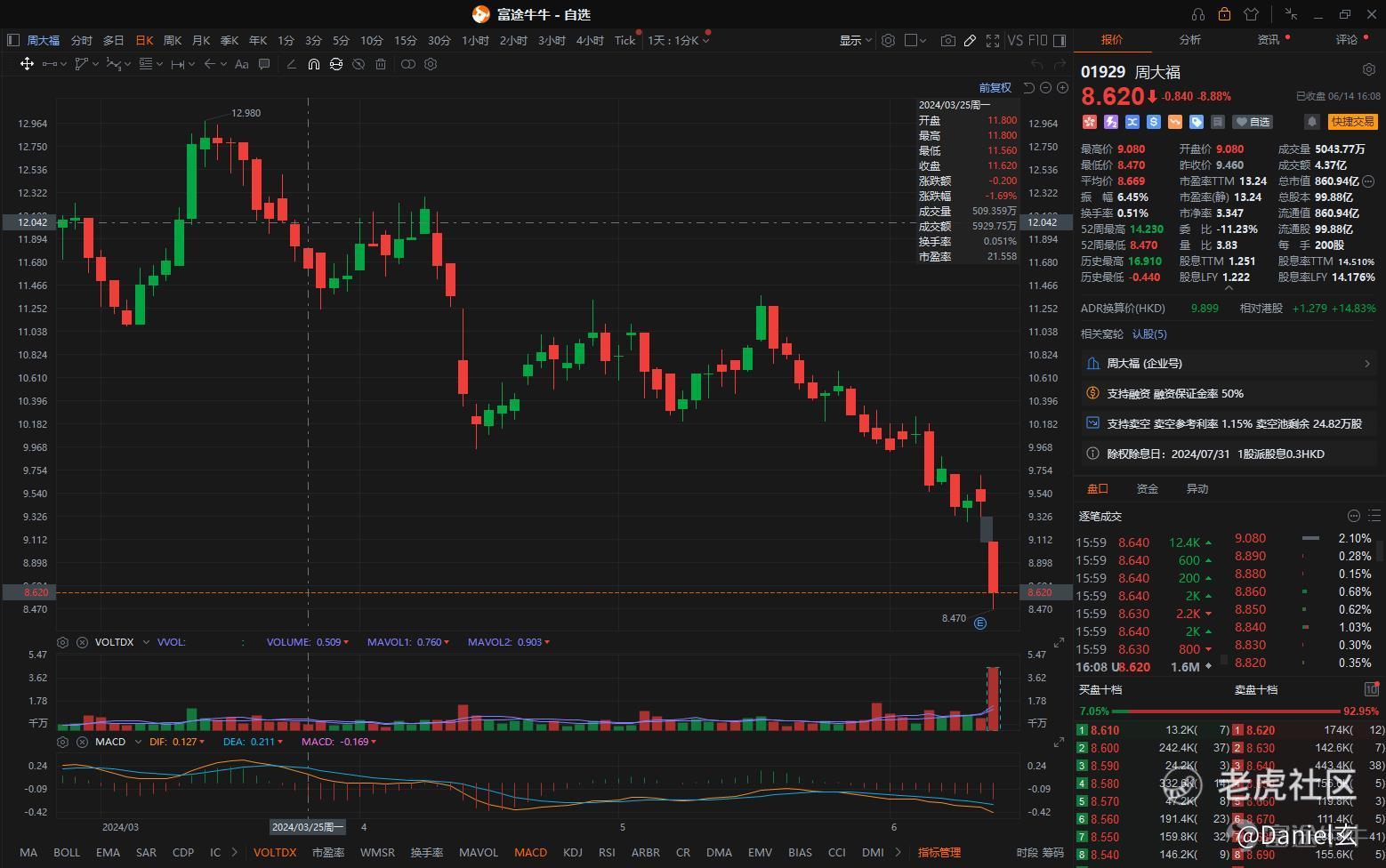Toggle the MAVOL sub-indicator
Screen dimensions: 1386x868
(479, 852)
